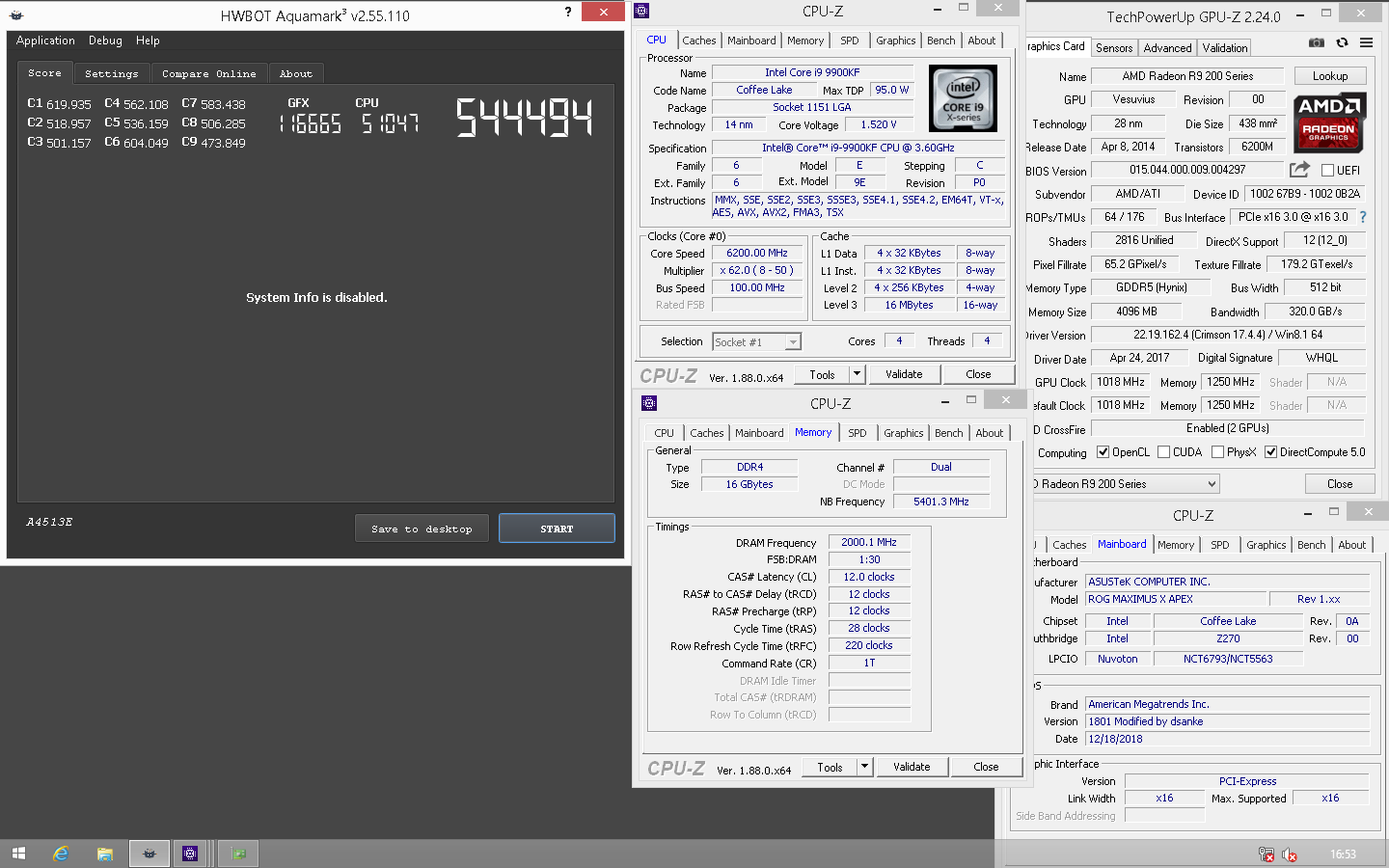The image size is (1389, 868).
Task: Click the HWBOT Aquamark help question mark
Action: (567, 12)
